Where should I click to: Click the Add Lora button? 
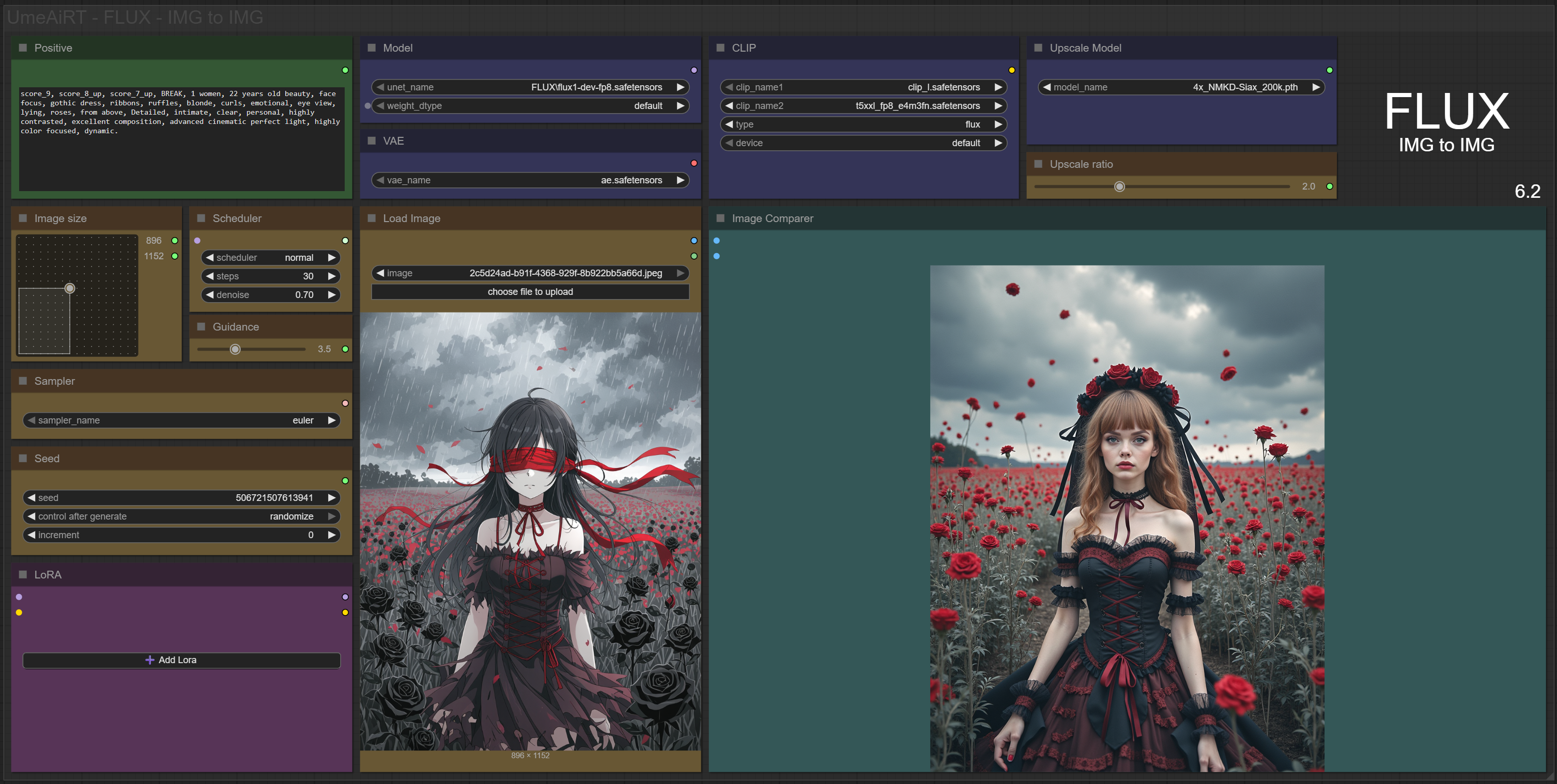[181, 660]
